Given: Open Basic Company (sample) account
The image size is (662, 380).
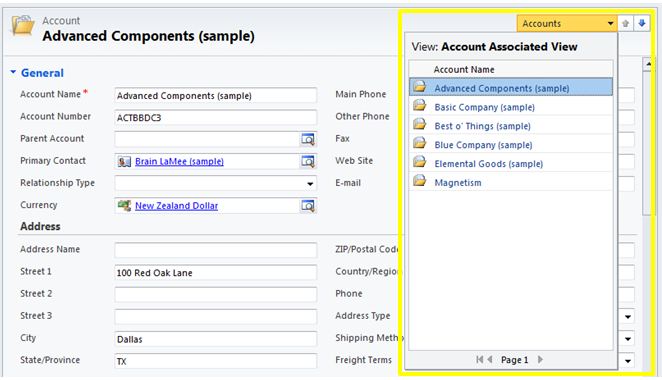Looking at the screenshot, I should (x=485, y=107).
